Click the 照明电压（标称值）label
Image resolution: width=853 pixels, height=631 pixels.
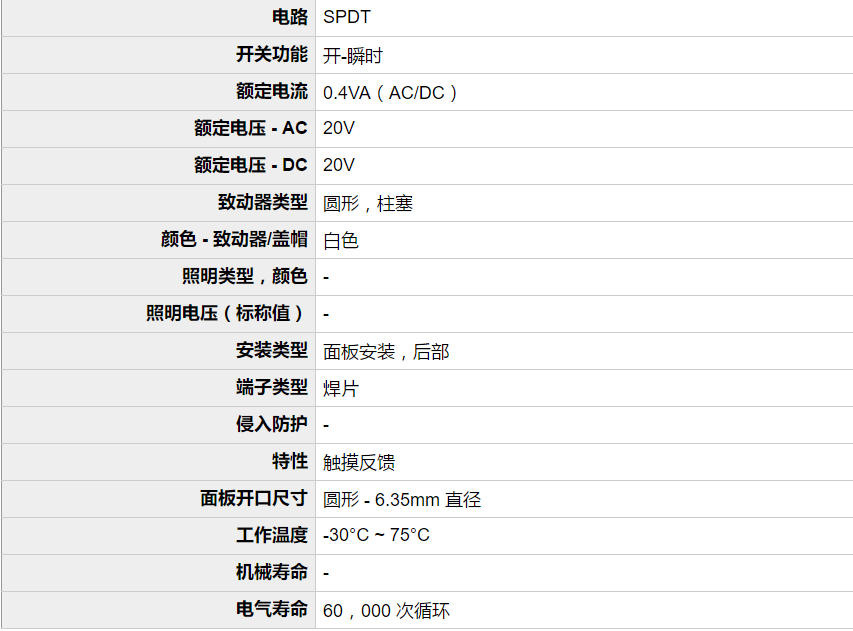click(227, 313)
